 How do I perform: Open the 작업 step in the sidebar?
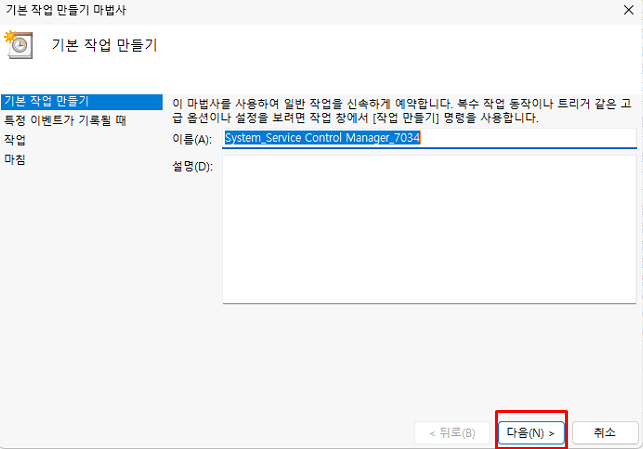tap(15, 140)
